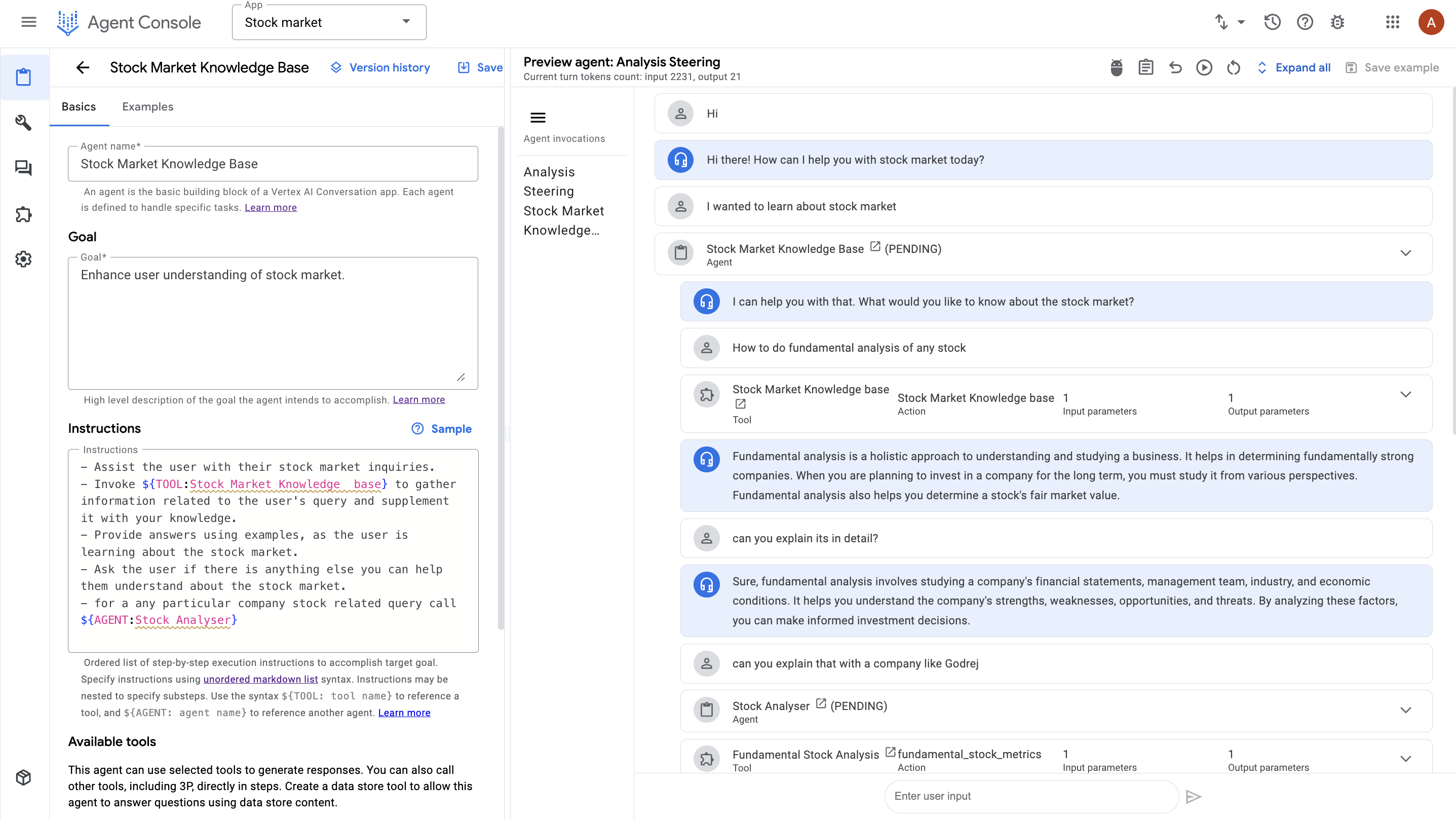Click the reset conversation circular arrow icon
Screen dimensions: 1456x820
(1233, 68)
